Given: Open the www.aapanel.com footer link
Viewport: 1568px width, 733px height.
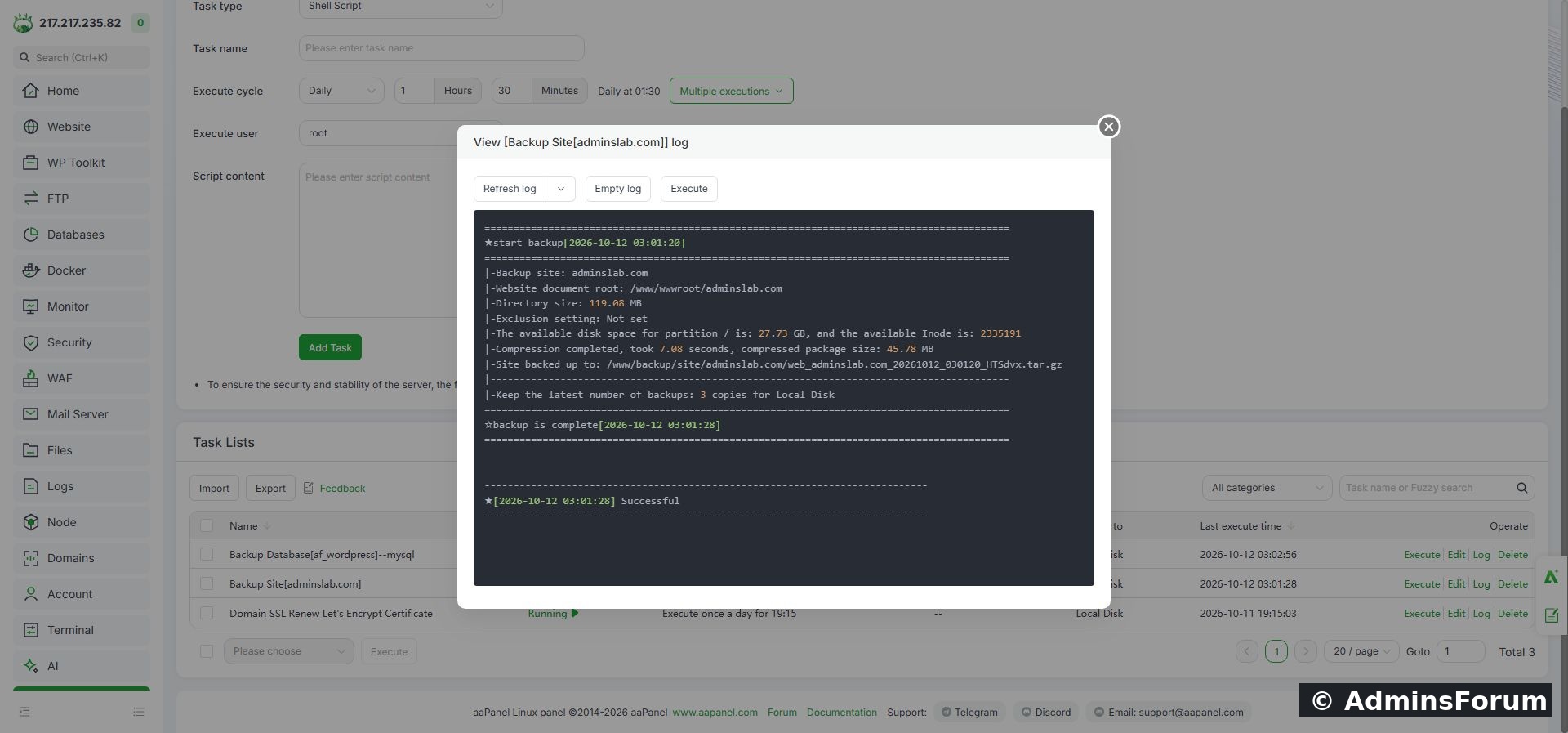Looking at the screenshot, I should [715, 713].
